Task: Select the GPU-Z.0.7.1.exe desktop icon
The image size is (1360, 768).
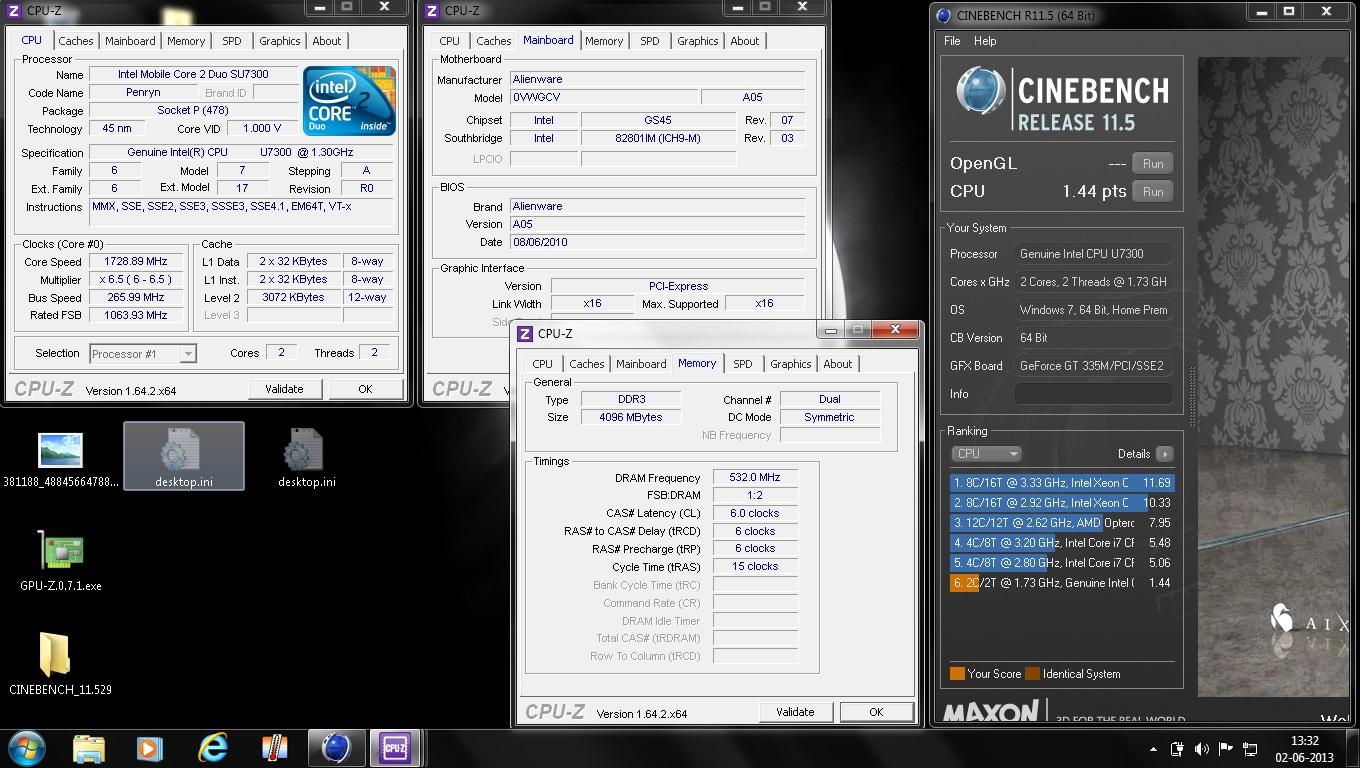Action: (x=60, y=562)
